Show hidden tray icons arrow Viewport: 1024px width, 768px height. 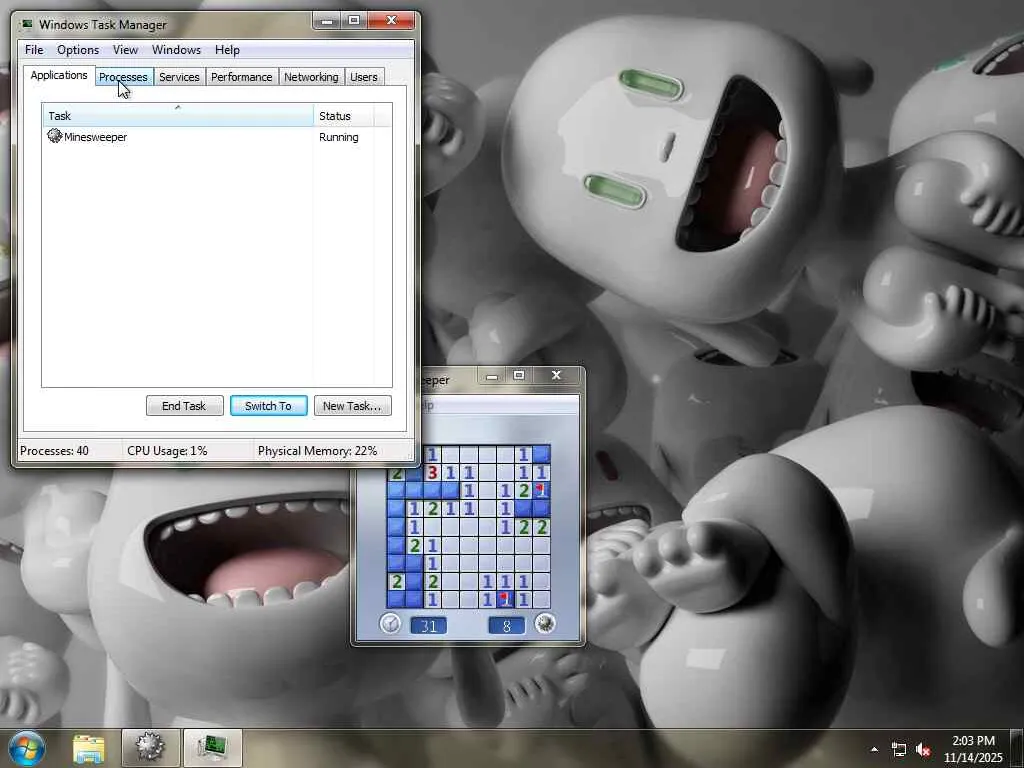(x=874, y=749)
